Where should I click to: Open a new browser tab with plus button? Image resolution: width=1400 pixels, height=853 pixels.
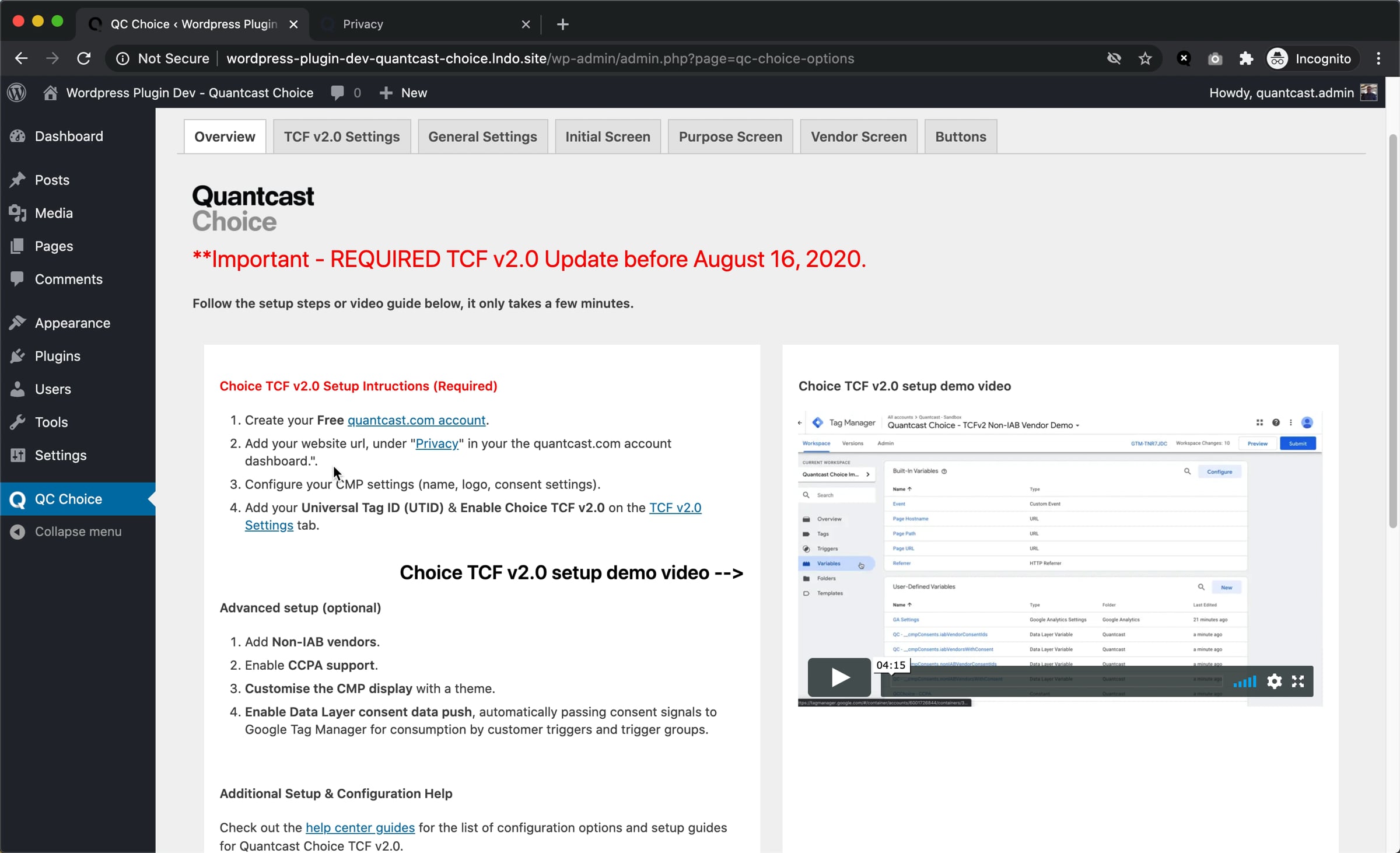[x=562, y=24]
